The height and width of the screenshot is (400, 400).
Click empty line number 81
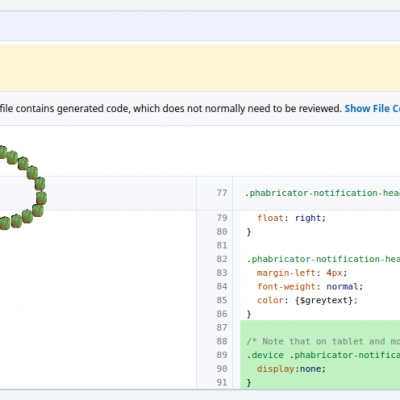[x=222, y=245]
